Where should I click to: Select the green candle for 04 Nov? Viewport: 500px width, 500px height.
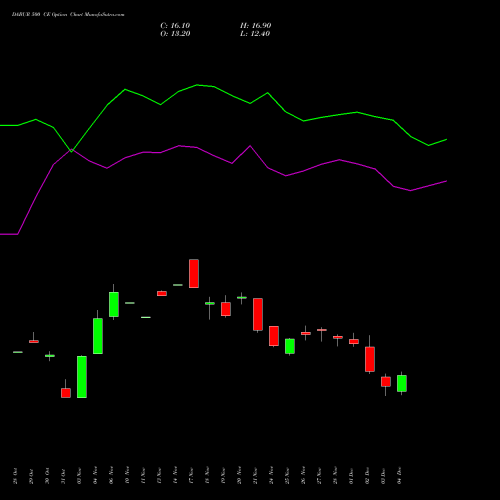point(98,336)
